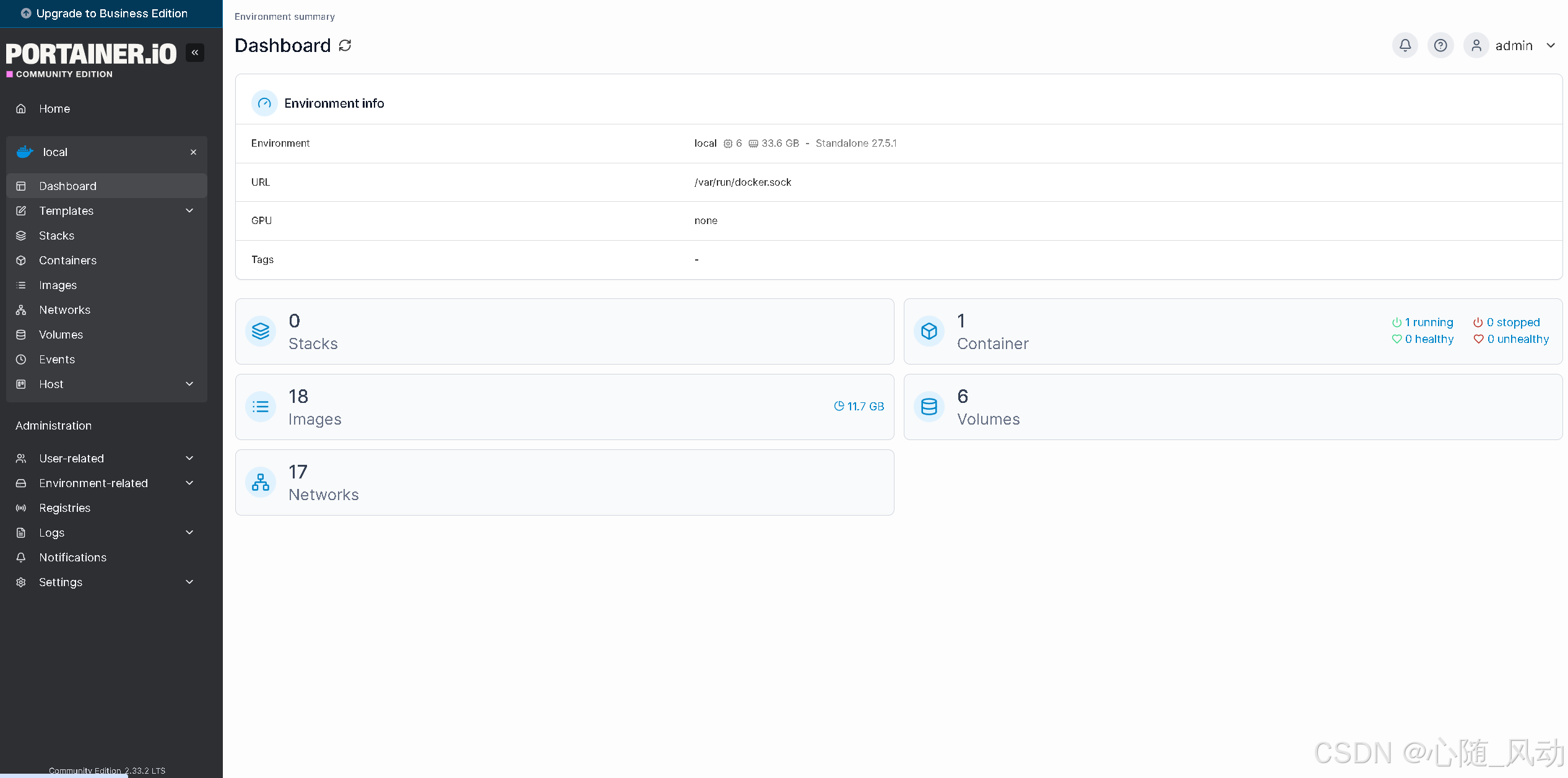Click the Volumes tile database icon
The width and height of the screenshot is (1568, 778).
point(929,407)
